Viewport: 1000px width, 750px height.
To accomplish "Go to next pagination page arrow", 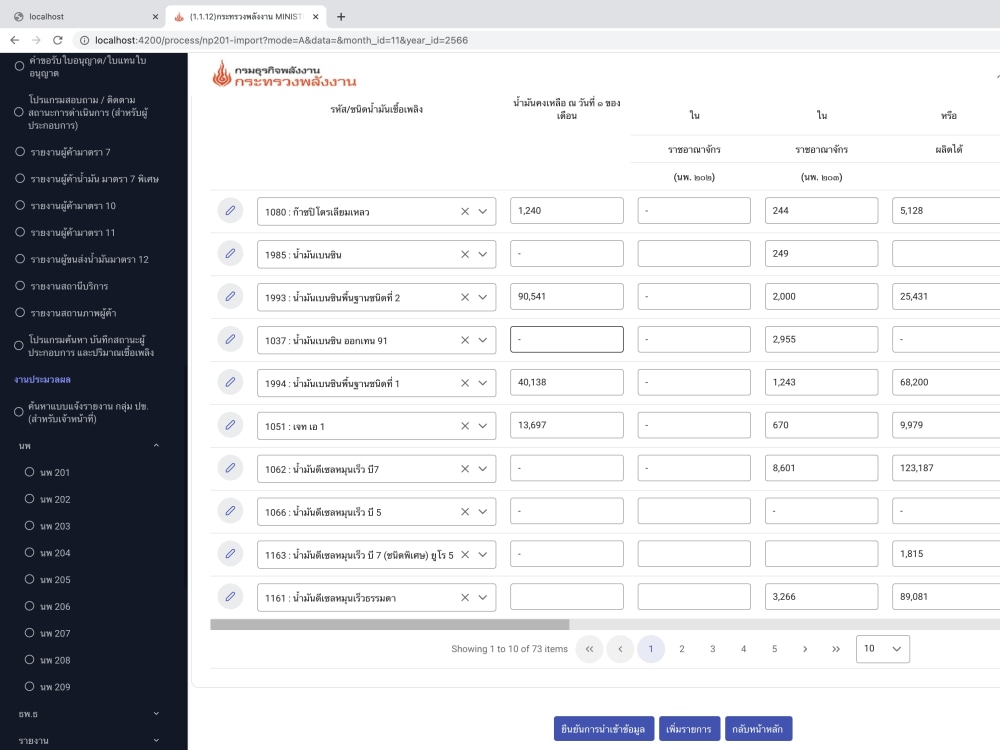I will coord(805,649).
